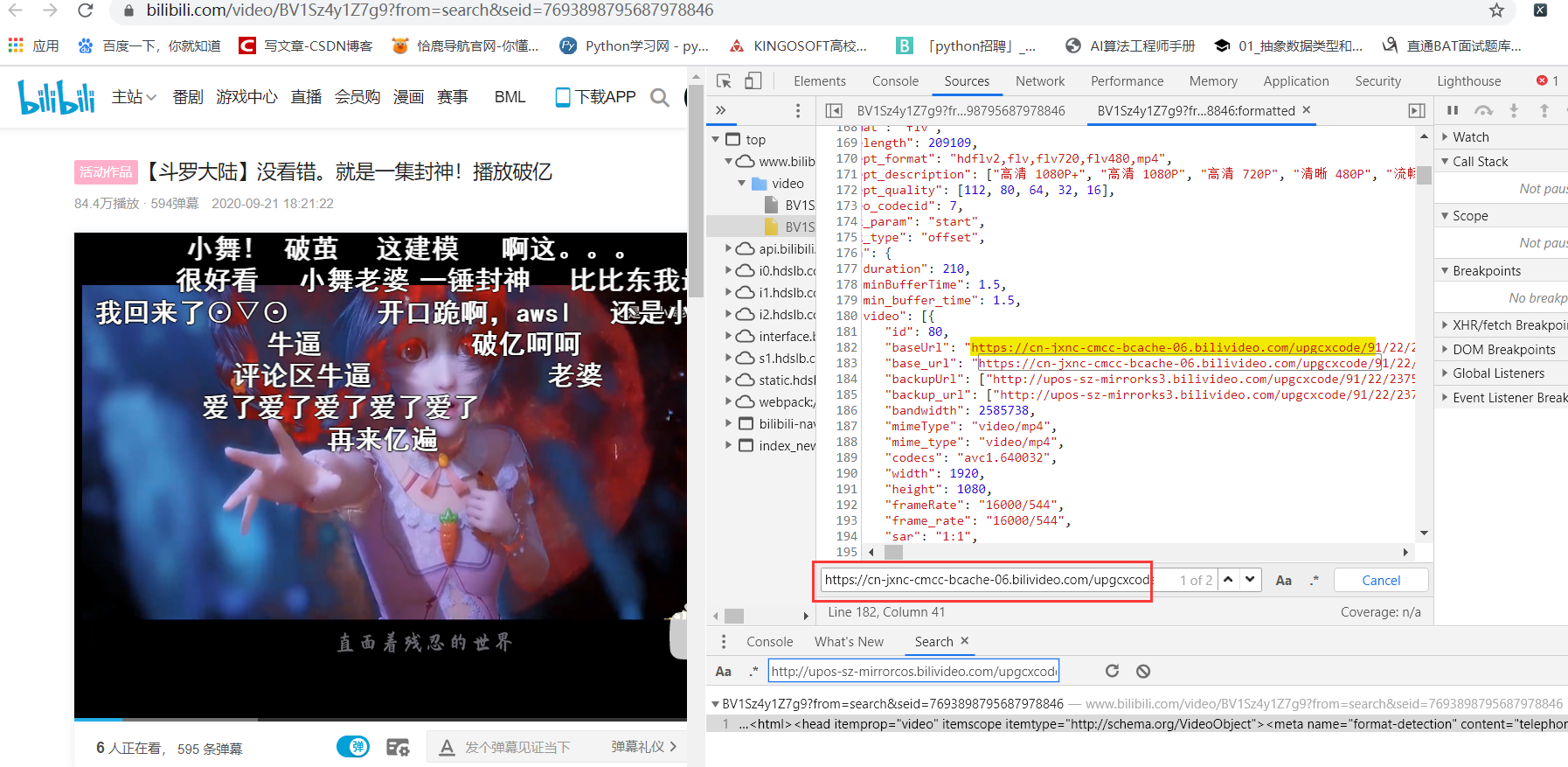Screen dimensions: 1568x767
Task: Open the Lighthouse tab
Action: [x=1468, y=81]
